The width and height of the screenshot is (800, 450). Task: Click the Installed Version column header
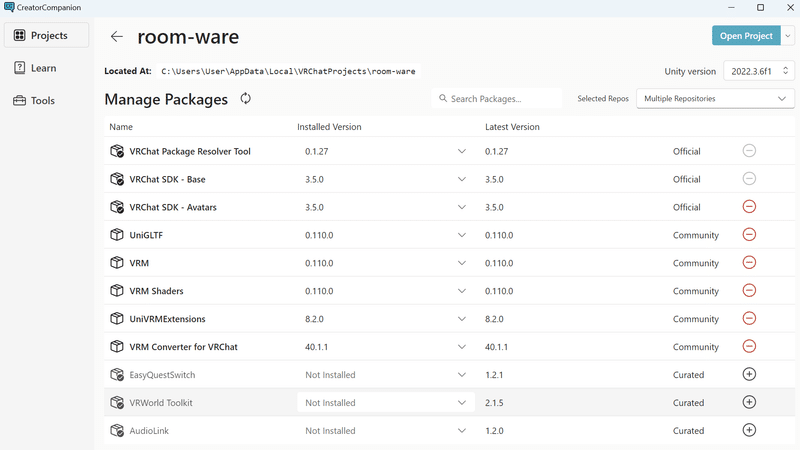click(x=329, y=127)
